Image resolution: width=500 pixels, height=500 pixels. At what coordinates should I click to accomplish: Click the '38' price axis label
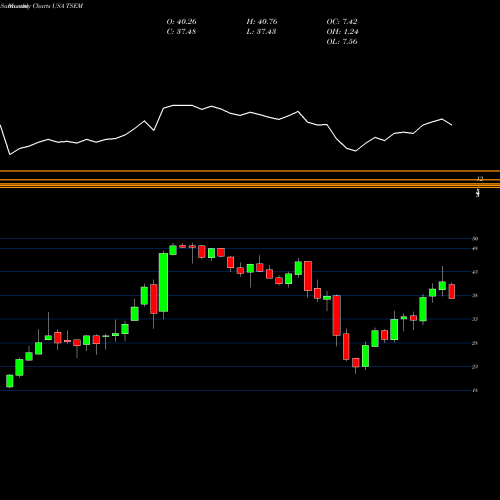point(475,295)
